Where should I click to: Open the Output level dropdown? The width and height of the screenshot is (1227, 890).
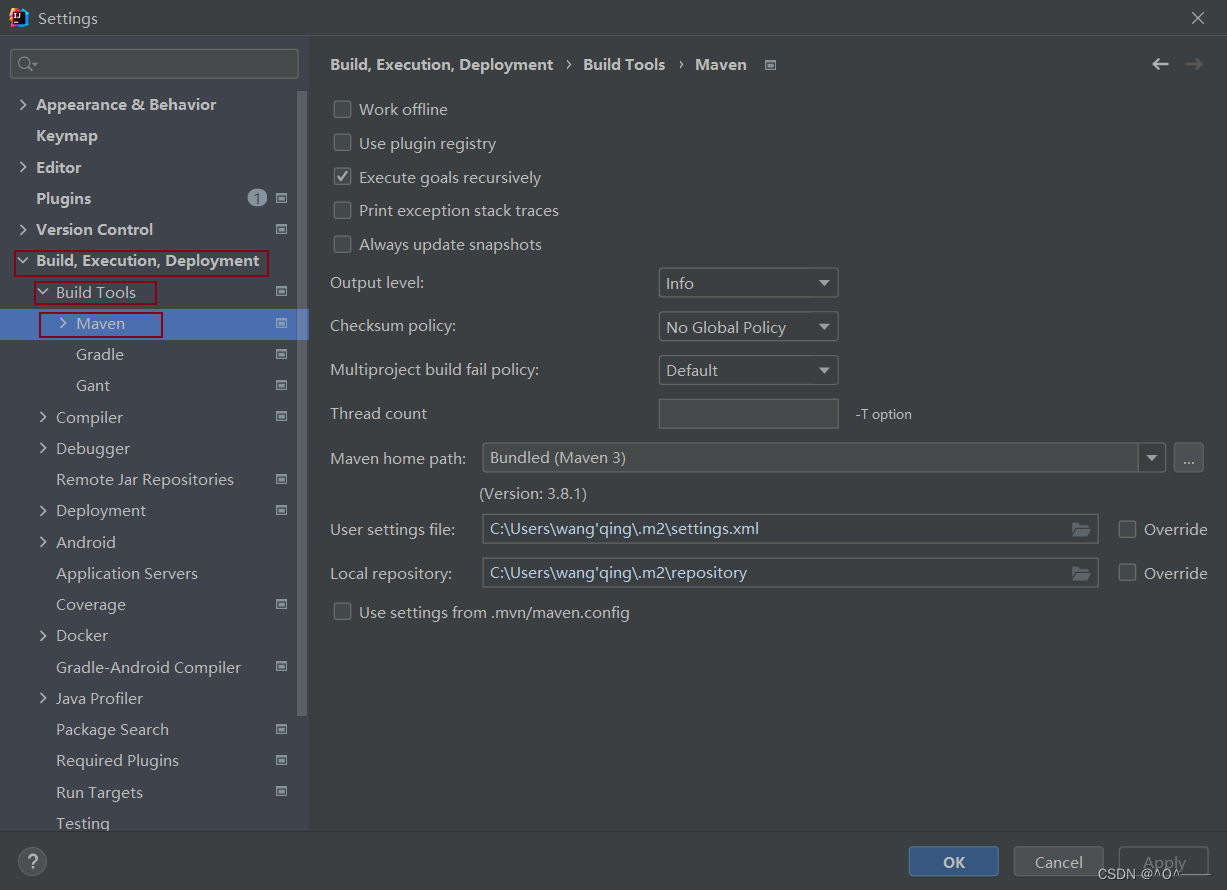tap(748, 283)
